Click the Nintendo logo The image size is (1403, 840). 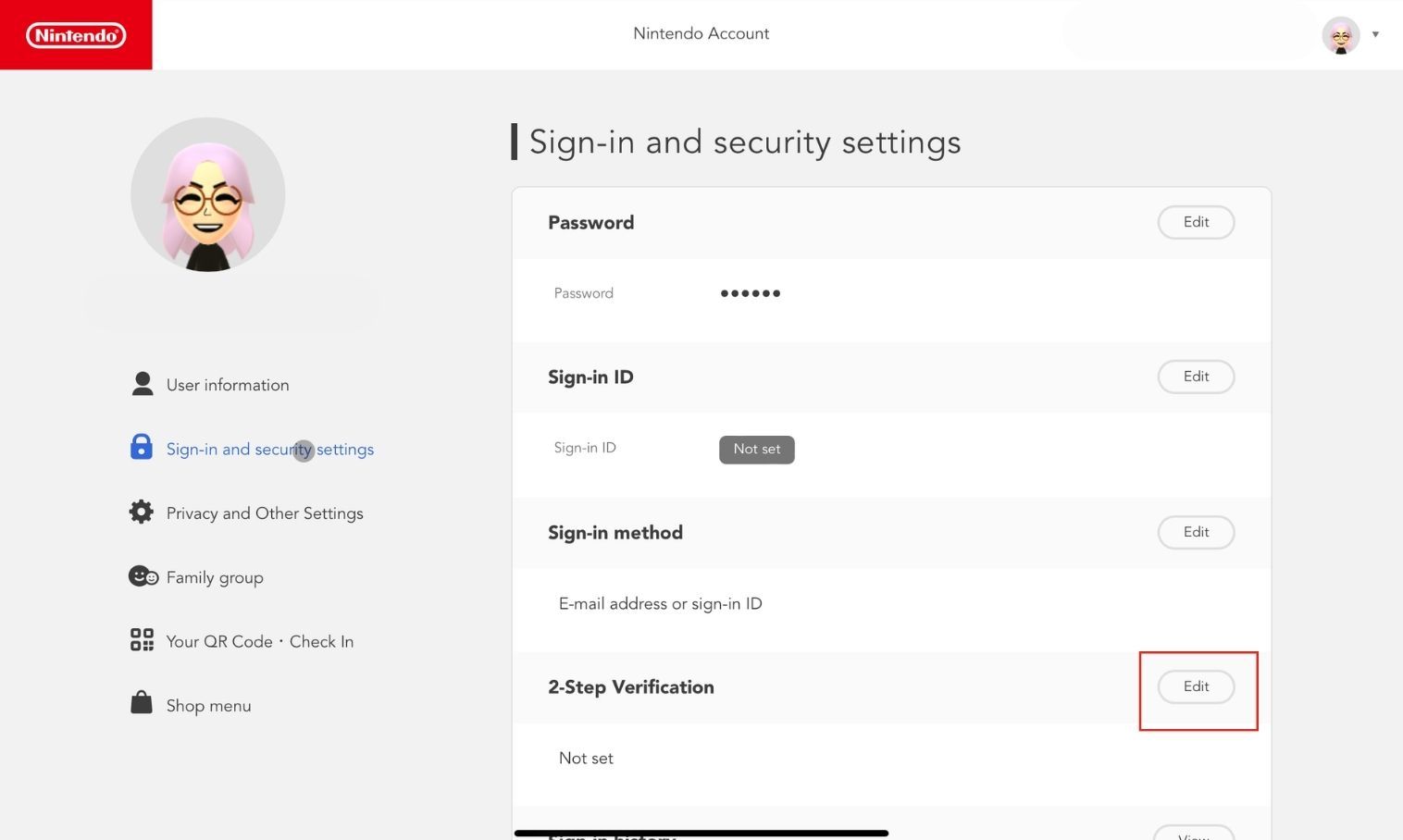76,35
